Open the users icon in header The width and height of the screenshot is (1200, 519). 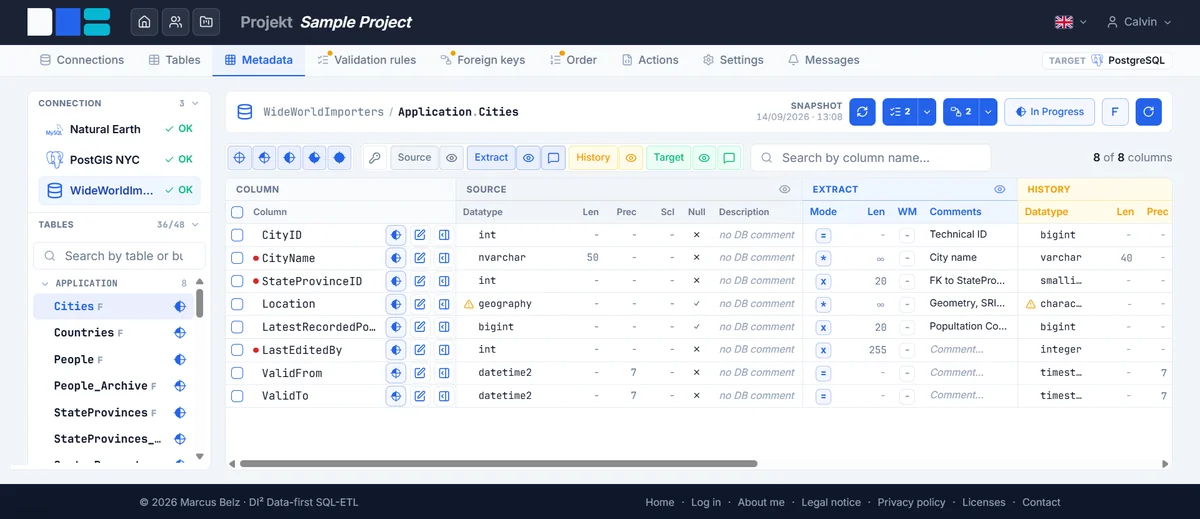click(x=176, y=21)
